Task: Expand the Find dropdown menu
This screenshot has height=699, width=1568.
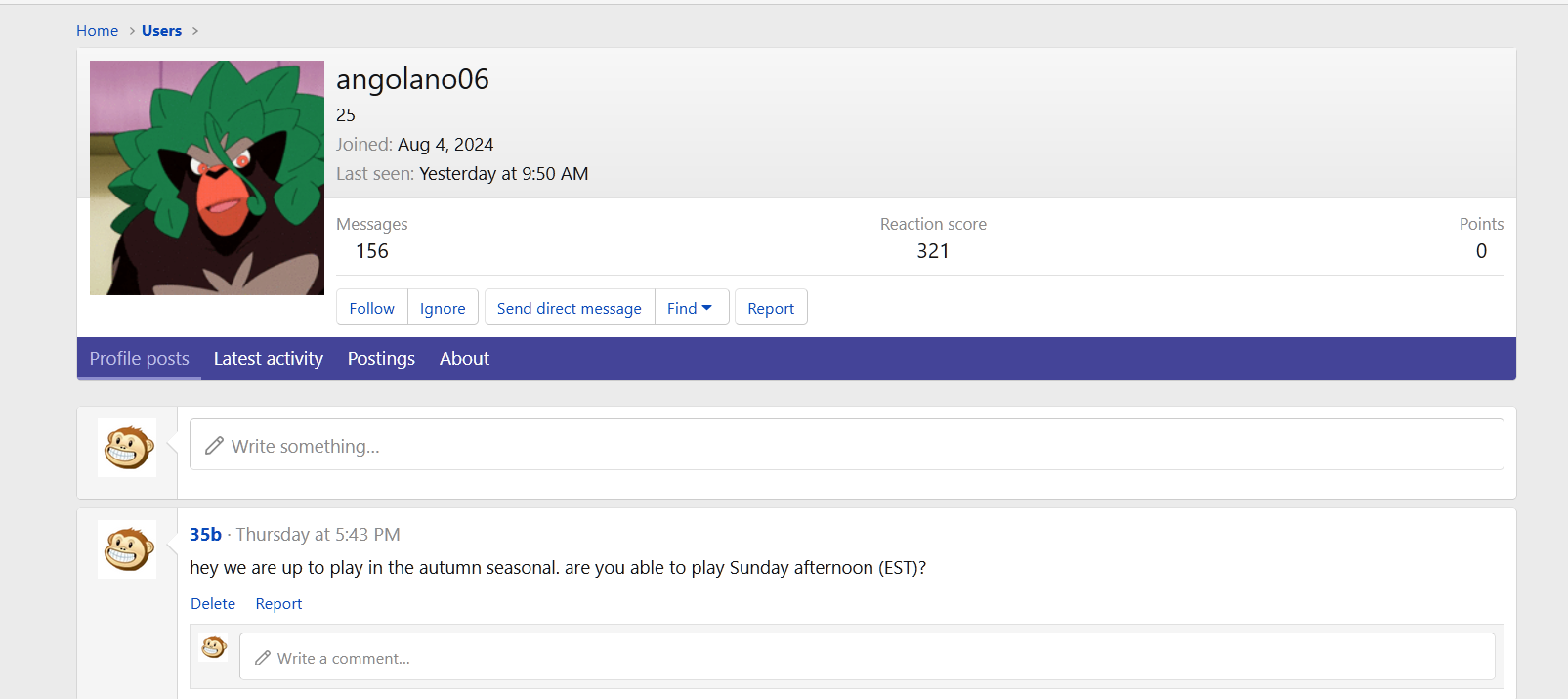Action: coord(691,308)
